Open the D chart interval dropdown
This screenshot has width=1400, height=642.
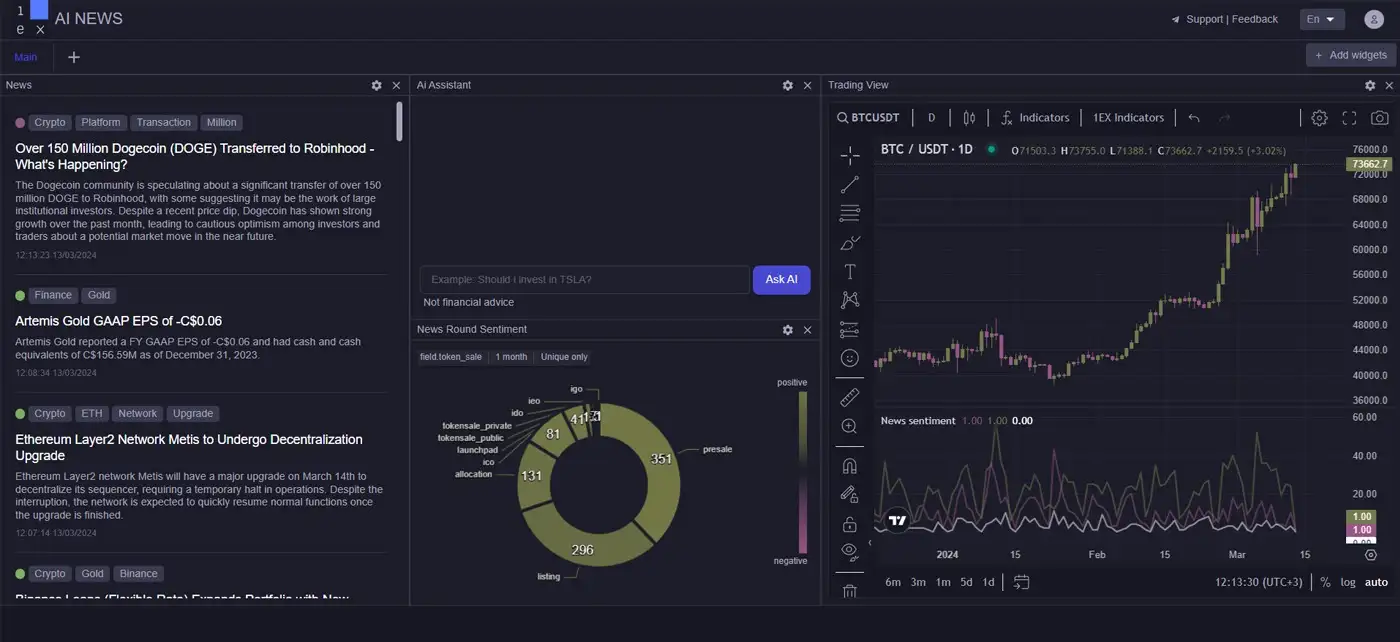[x=931, y=118]
